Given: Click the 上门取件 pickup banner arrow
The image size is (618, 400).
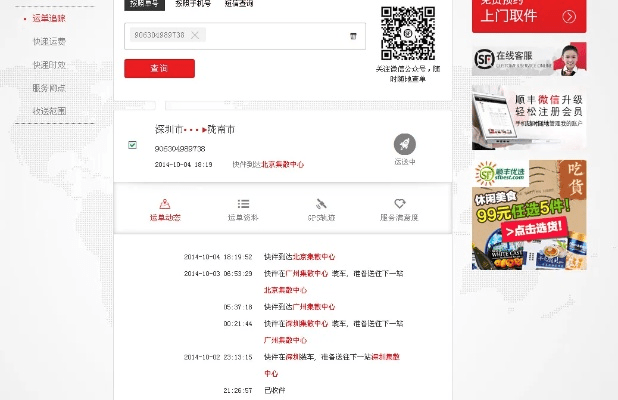Looking at the screenshot, I should pos(569,17).
